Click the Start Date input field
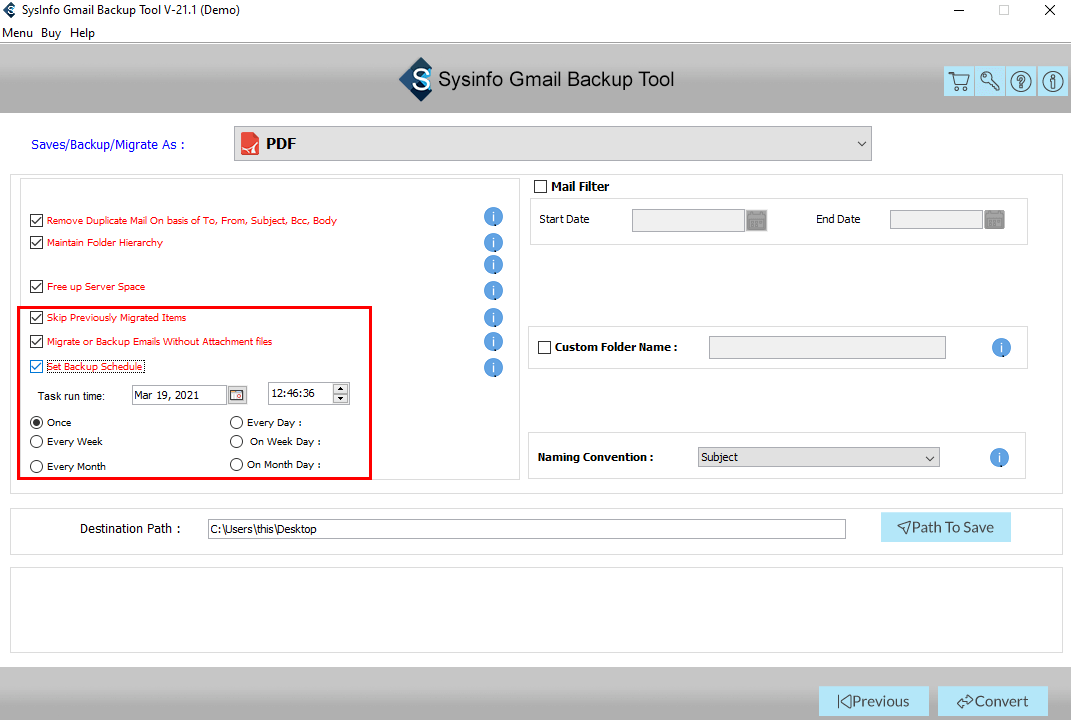 click(x=688, y=220)
